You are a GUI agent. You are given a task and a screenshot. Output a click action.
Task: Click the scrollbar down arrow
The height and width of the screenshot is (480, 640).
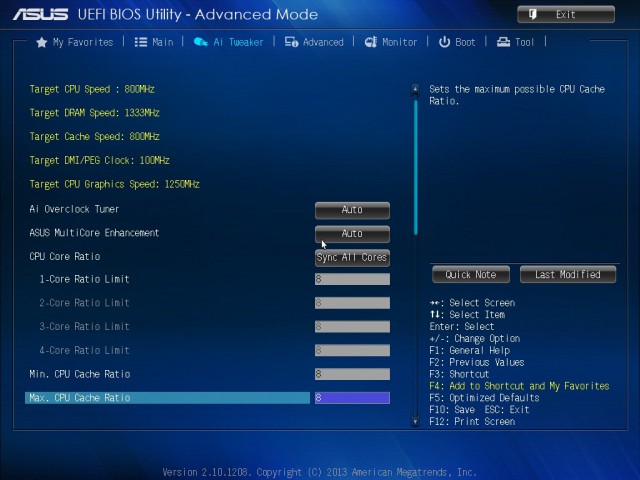[x=415, y=421]
